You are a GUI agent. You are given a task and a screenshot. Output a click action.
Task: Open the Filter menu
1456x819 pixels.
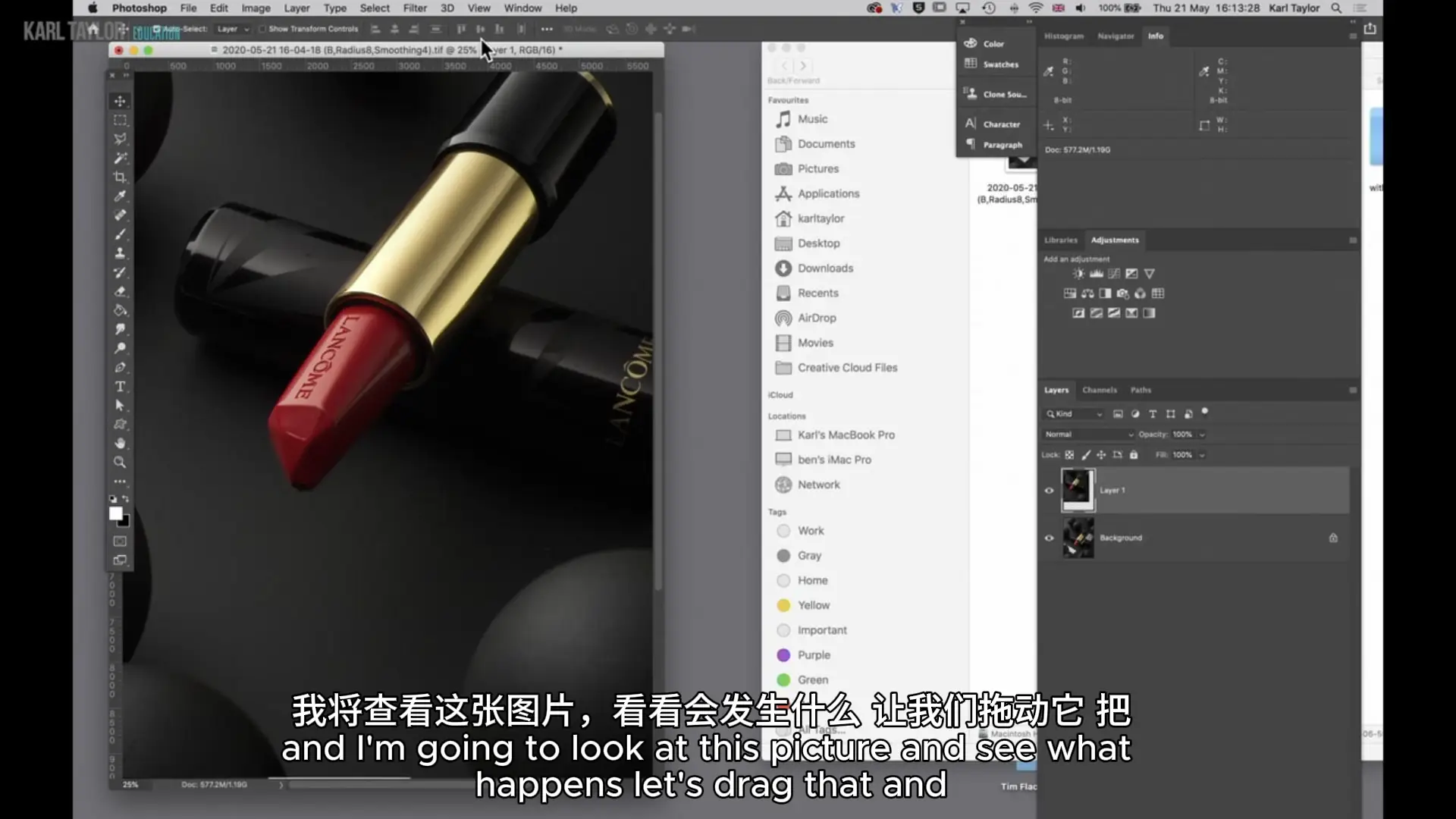[415, 8]
